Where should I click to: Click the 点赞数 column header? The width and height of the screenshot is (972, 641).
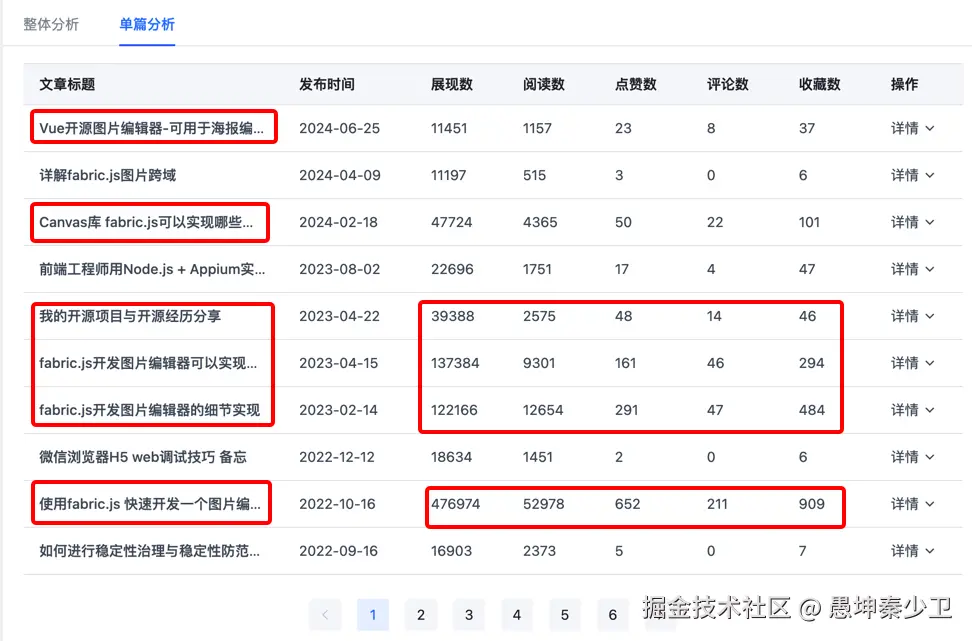[636, 84]
